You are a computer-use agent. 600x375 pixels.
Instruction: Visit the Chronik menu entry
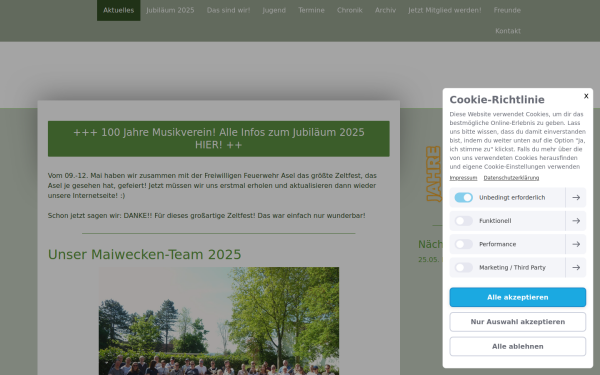pos(350,10)
